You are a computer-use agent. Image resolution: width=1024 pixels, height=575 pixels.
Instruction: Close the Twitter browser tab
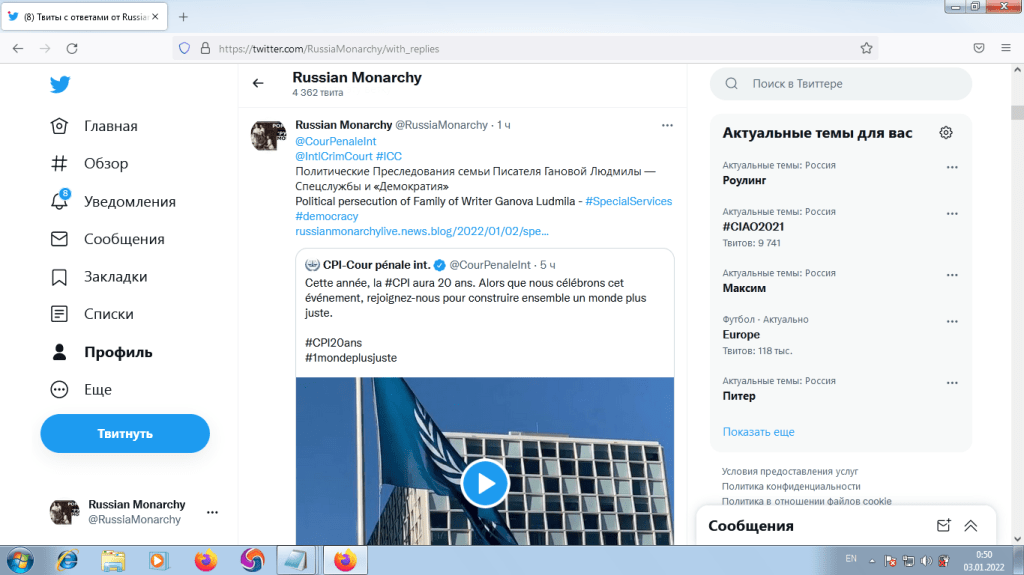click(155, 16)
